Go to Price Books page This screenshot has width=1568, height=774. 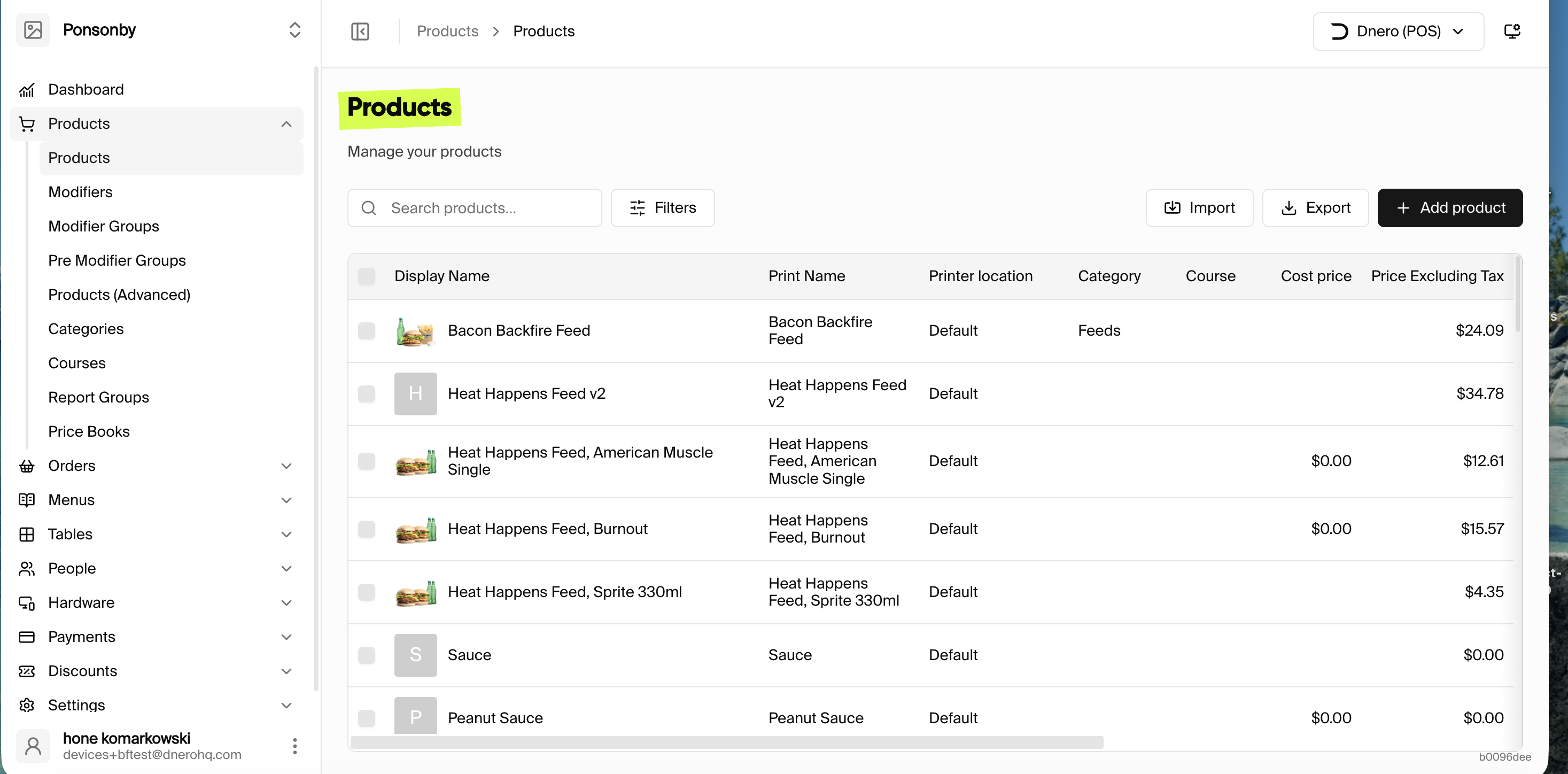(89, 432)
